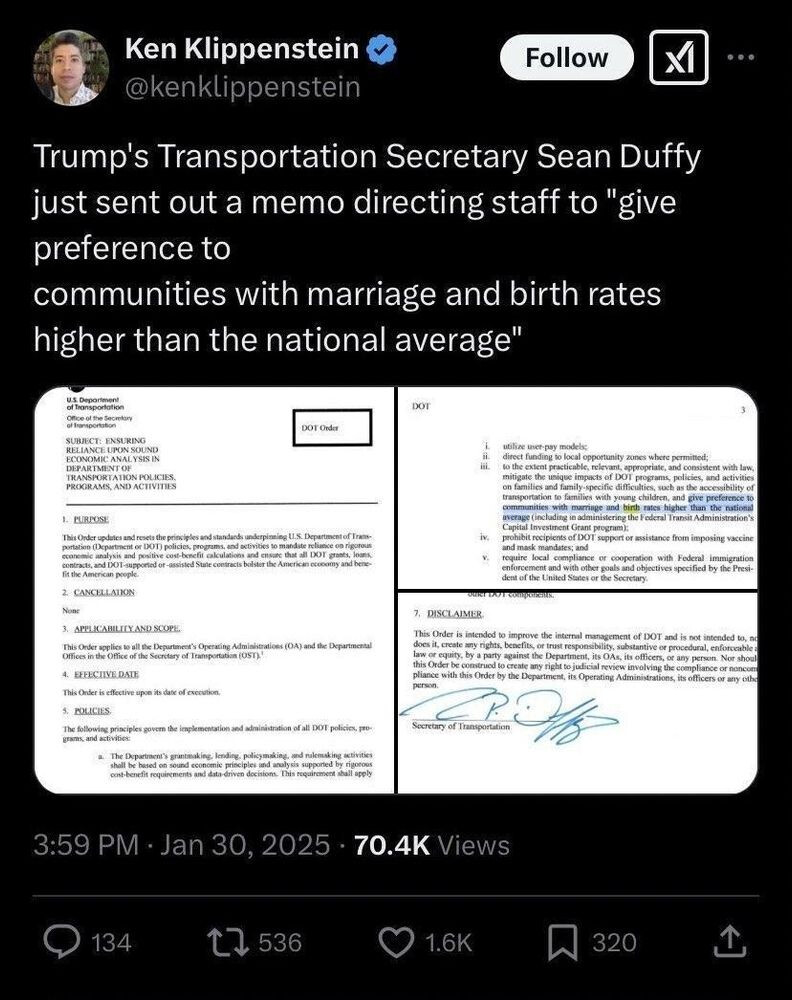This screenshot has width=792, height=1000.
Task: Click the Ken Klippenstein display name
Action: pyautogui.click(x=242, y=48)
